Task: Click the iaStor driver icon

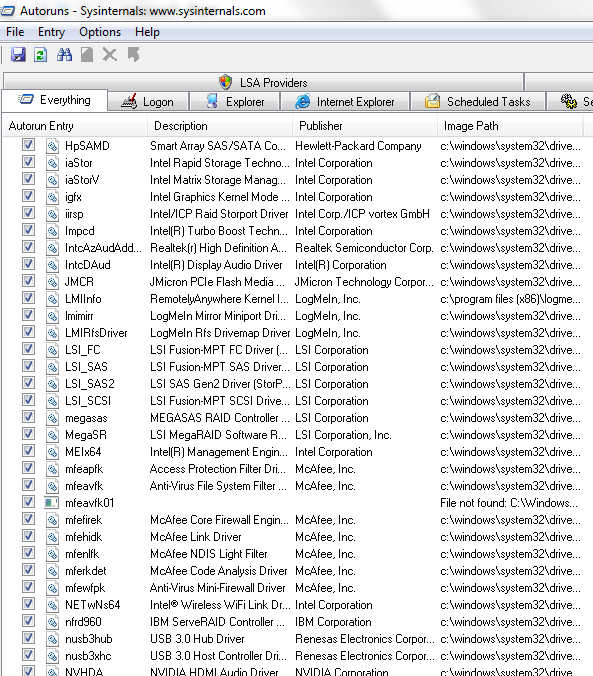Action: coord(52,163)
